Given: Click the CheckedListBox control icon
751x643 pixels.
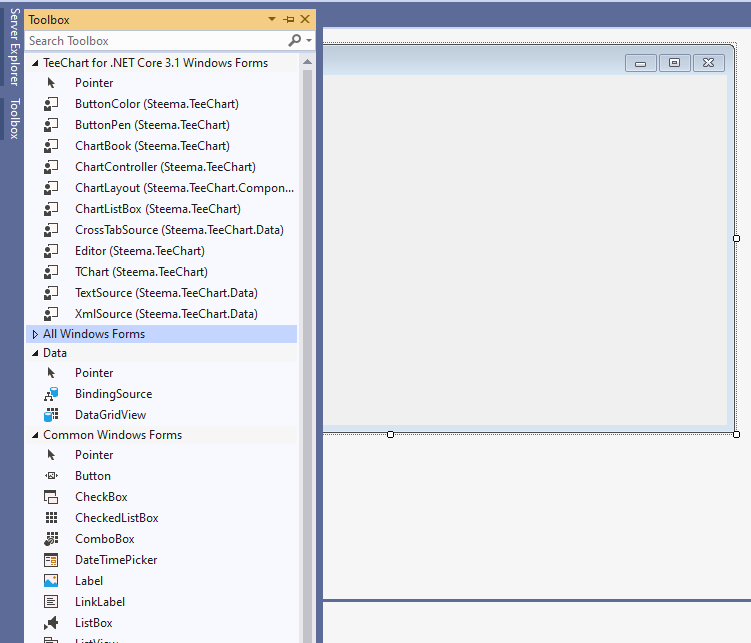Looking at the screenshot, I should coord(51,518).
